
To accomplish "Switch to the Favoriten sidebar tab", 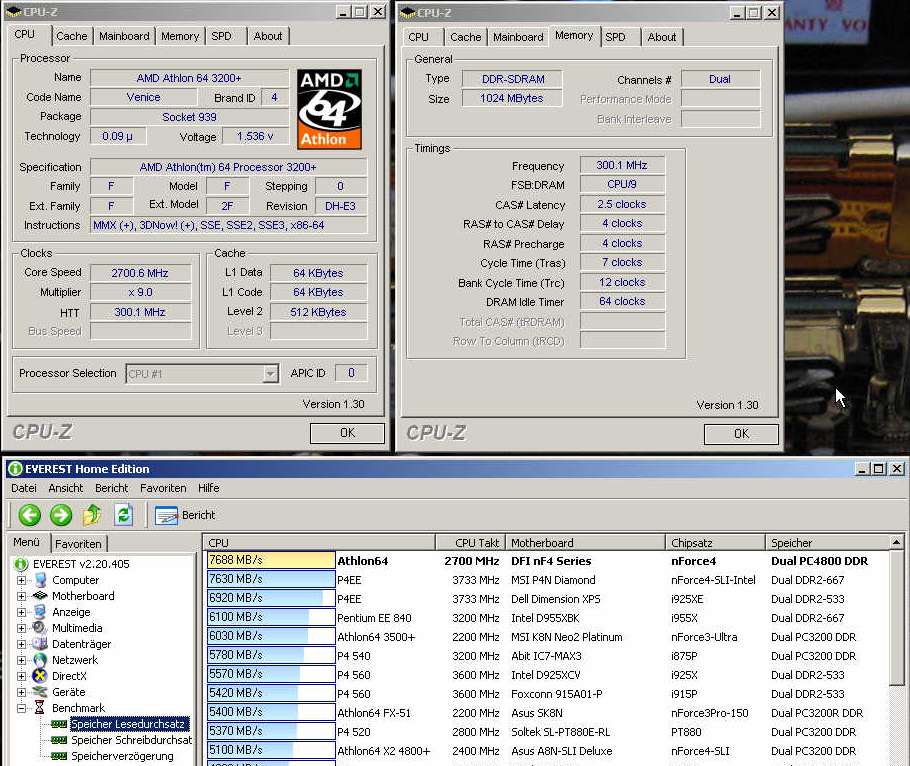I will tap(78, 544).
